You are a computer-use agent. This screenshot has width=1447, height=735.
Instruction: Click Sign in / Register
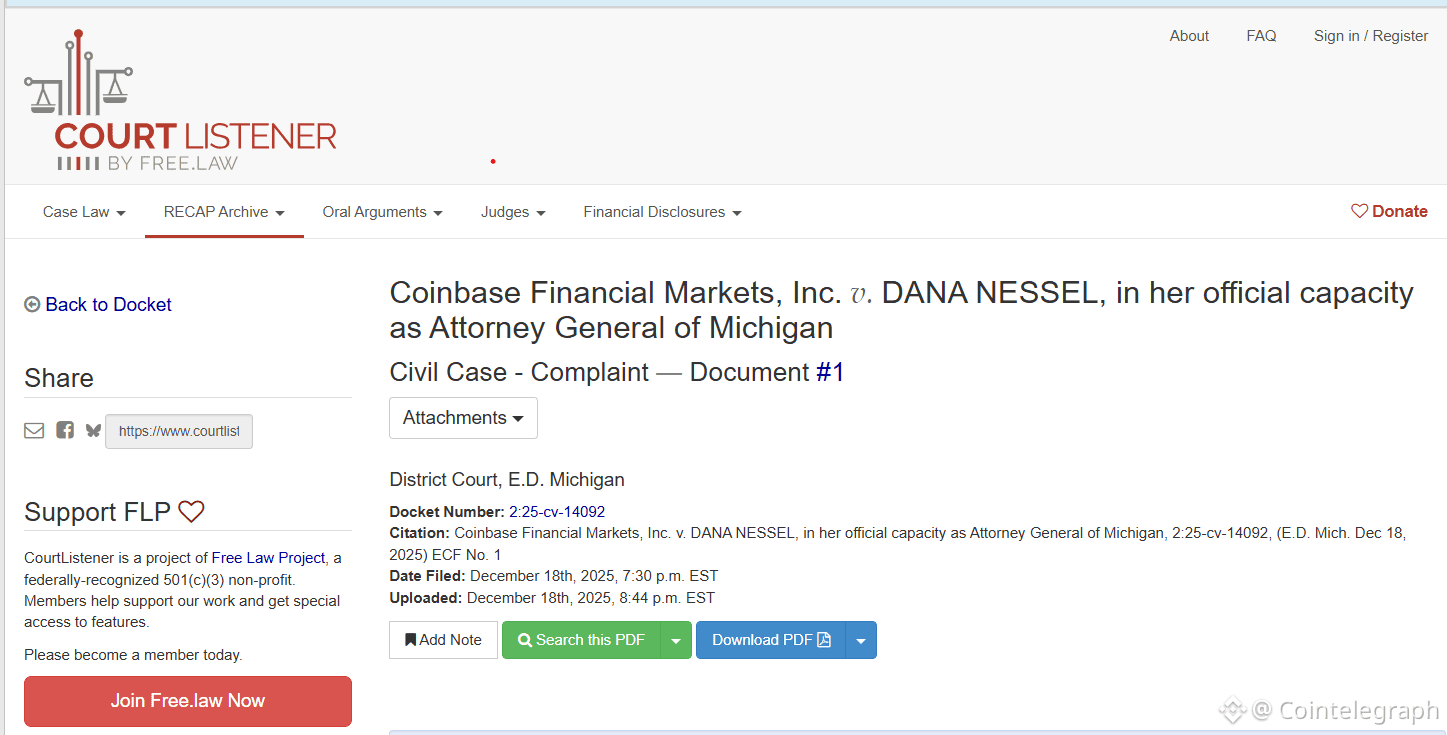pyautogui.click(x=1371, y=36)
